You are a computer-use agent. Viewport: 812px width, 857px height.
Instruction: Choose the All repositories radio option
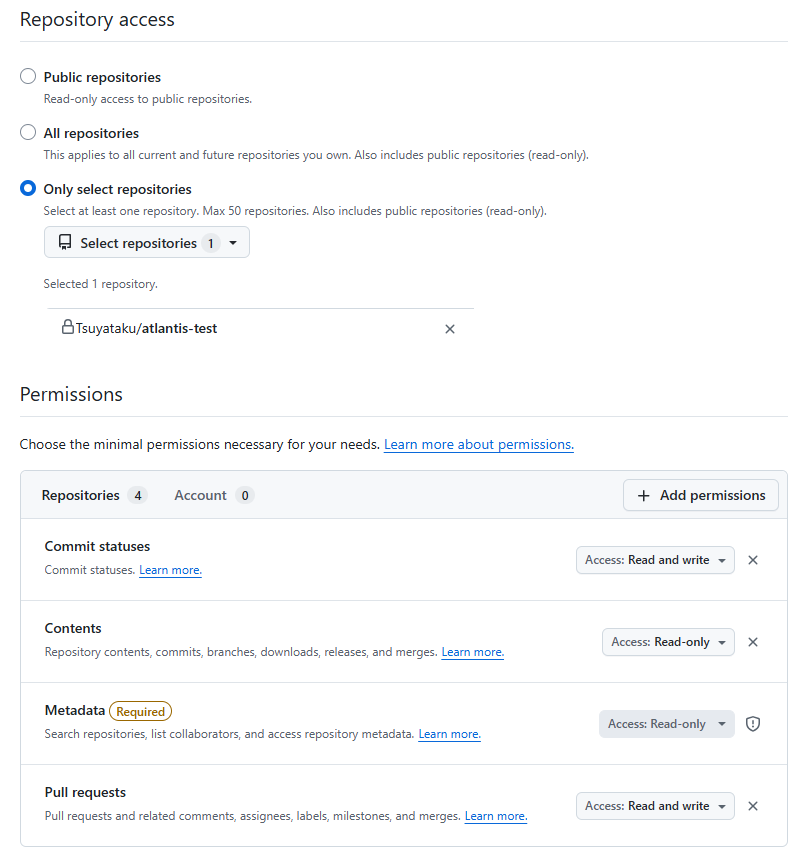pyautogui.click(x=28, y=133)
